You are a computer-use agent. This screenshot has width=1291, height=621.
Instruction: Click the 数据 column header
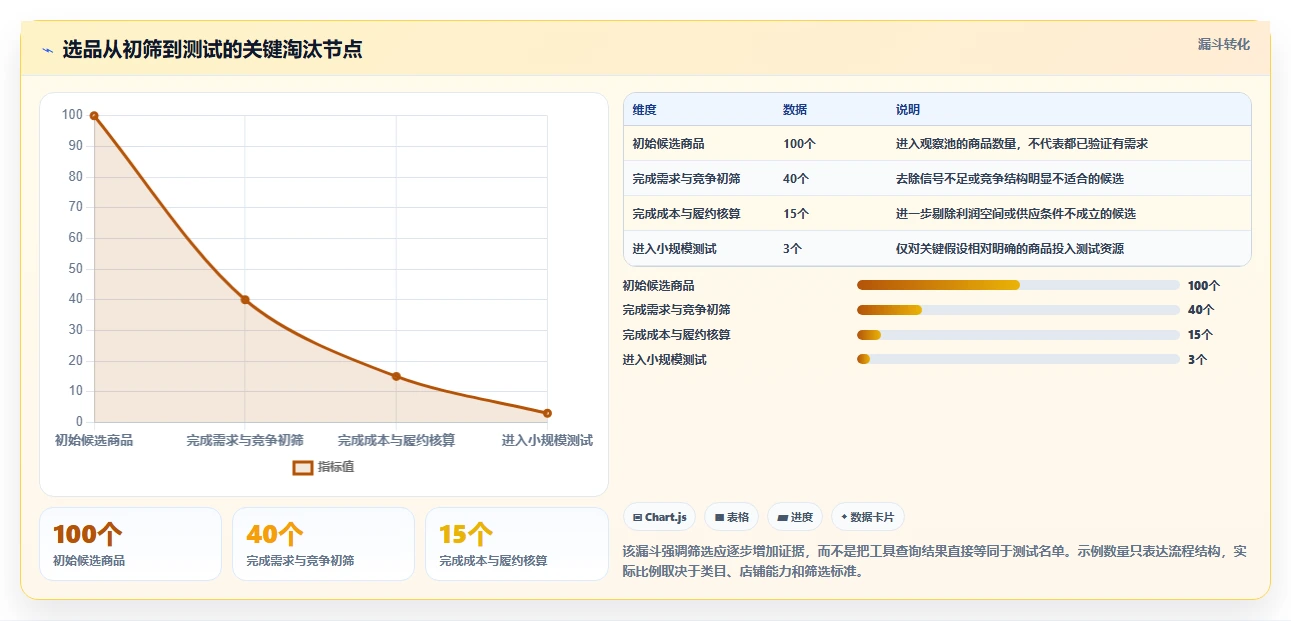tap(795, 110)
